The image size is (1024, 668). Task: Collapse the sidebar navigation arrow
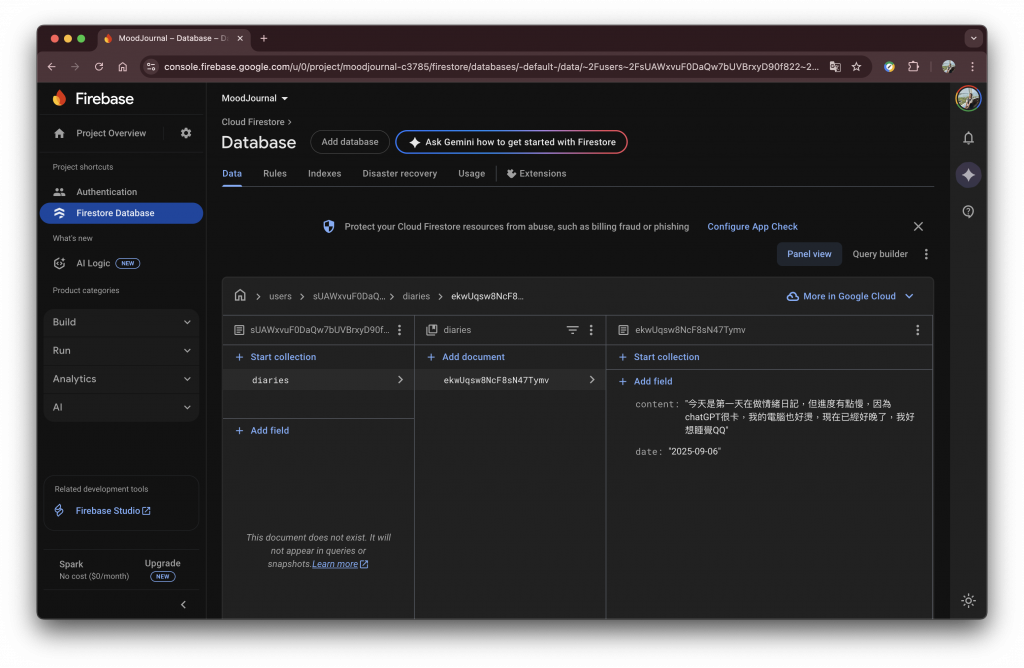click(x=184, y=605)
